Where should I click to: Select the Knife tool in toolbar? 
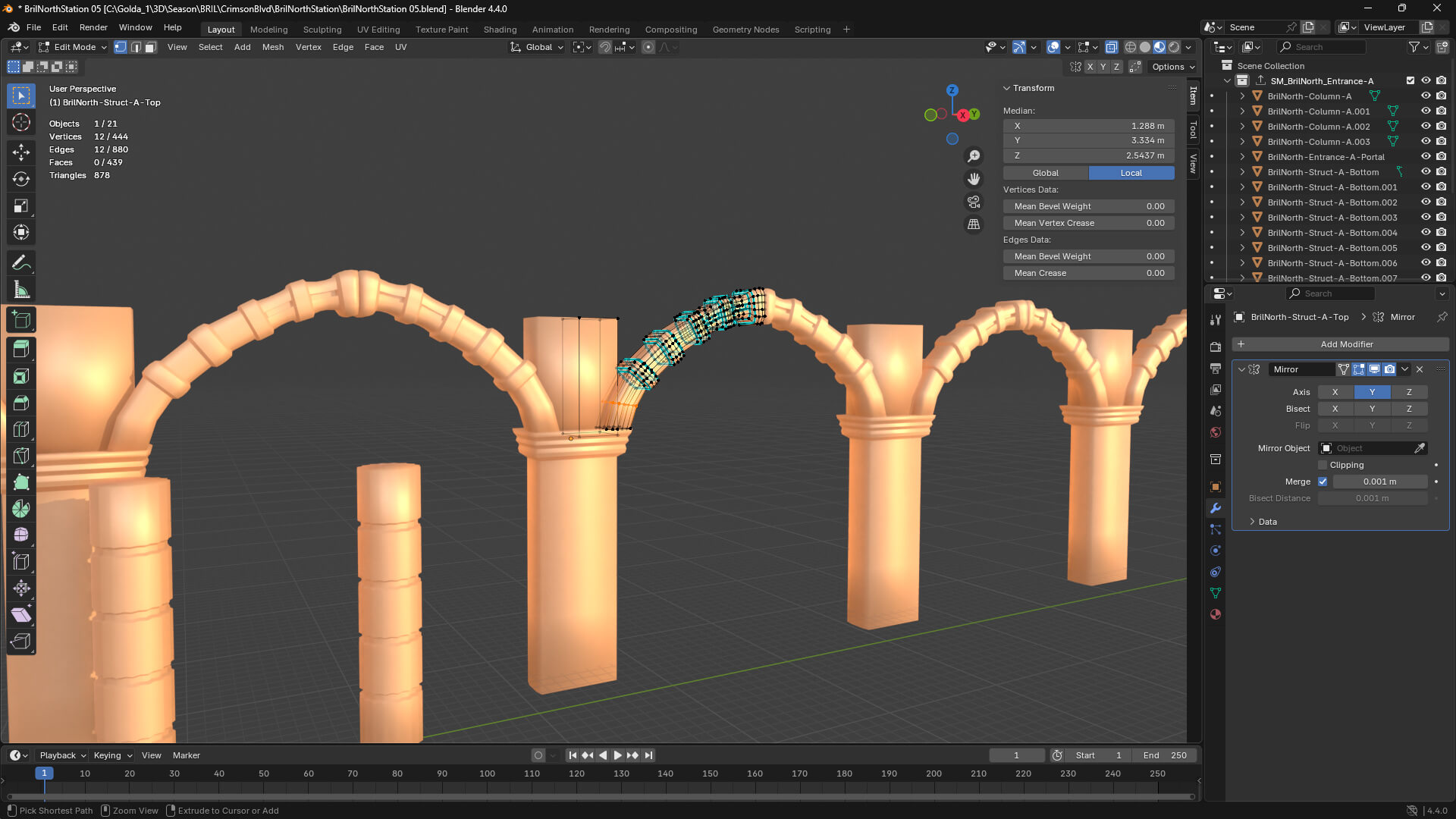tap(21, 456)
